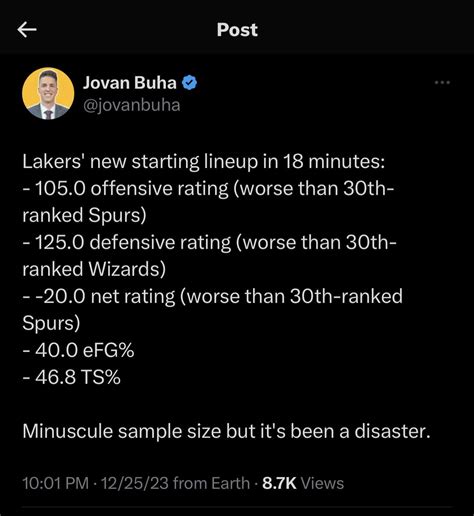Screen dimensions: 474x516
Task: Click the 'Lakers' new starting lineup' line
Action: [204, 162]
